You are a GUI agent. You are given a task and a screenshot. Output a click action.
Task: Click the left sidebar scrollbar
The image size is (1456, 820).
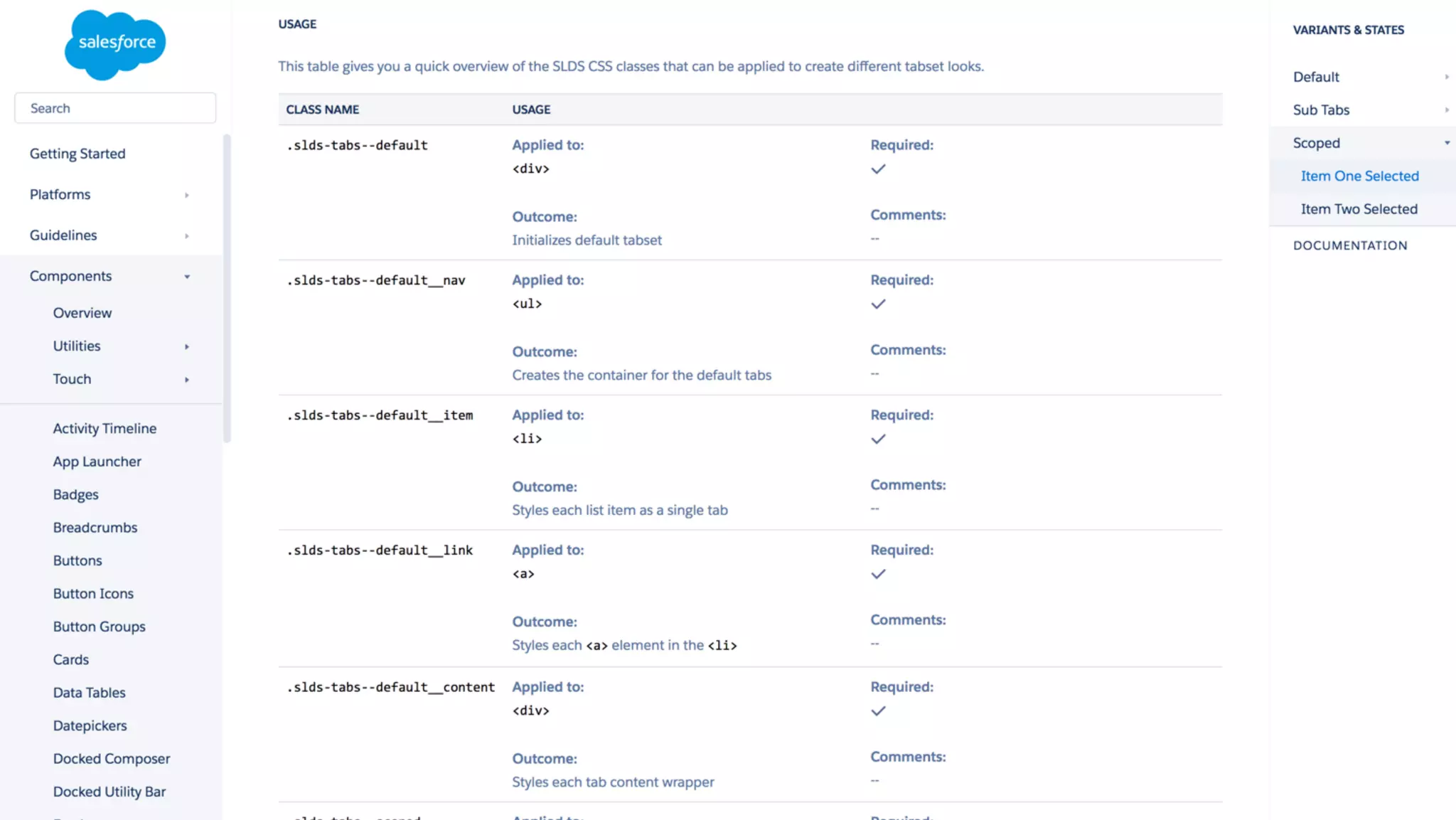tap(227, 288)
